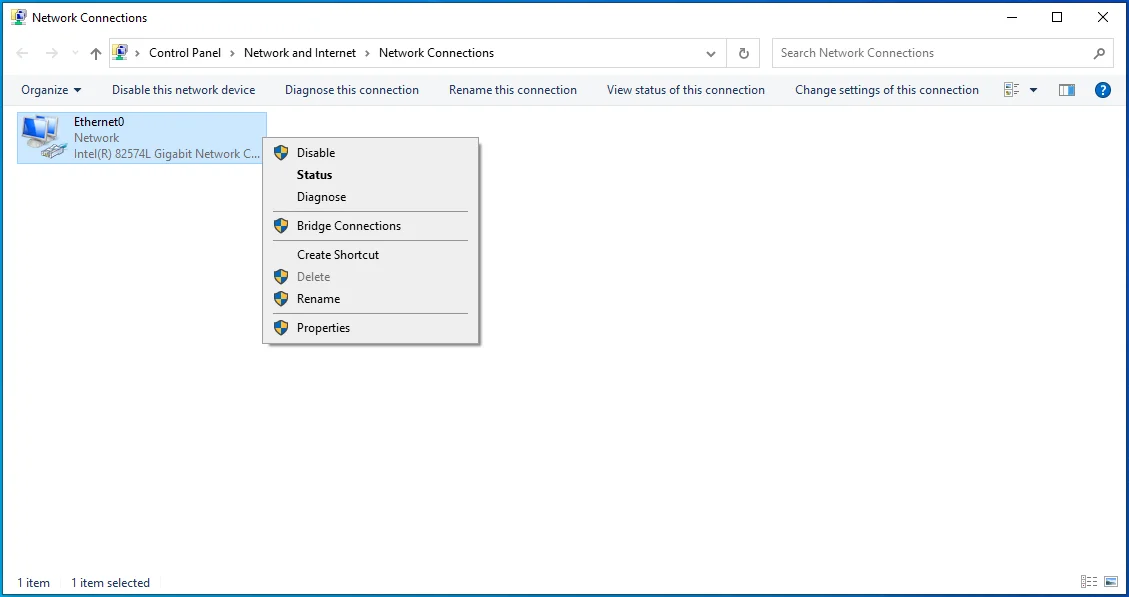Toggle the preview pane icon
The height and width of the screenshot is (597, 1129).
(x=1067, y=90)
